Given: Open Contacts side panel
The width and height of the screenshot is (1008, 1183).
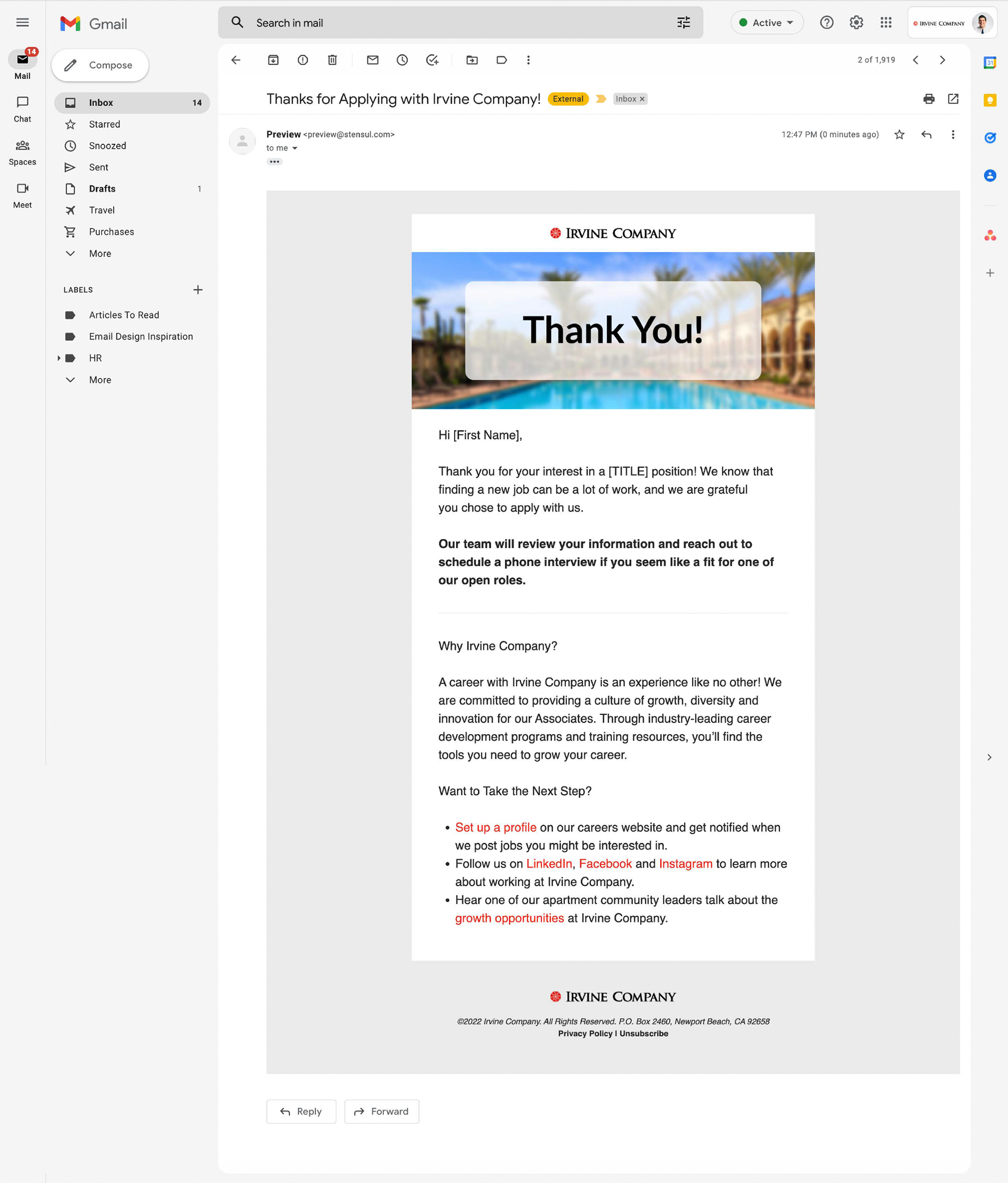Looking at the screenshot, I should [x=990, y=175].
